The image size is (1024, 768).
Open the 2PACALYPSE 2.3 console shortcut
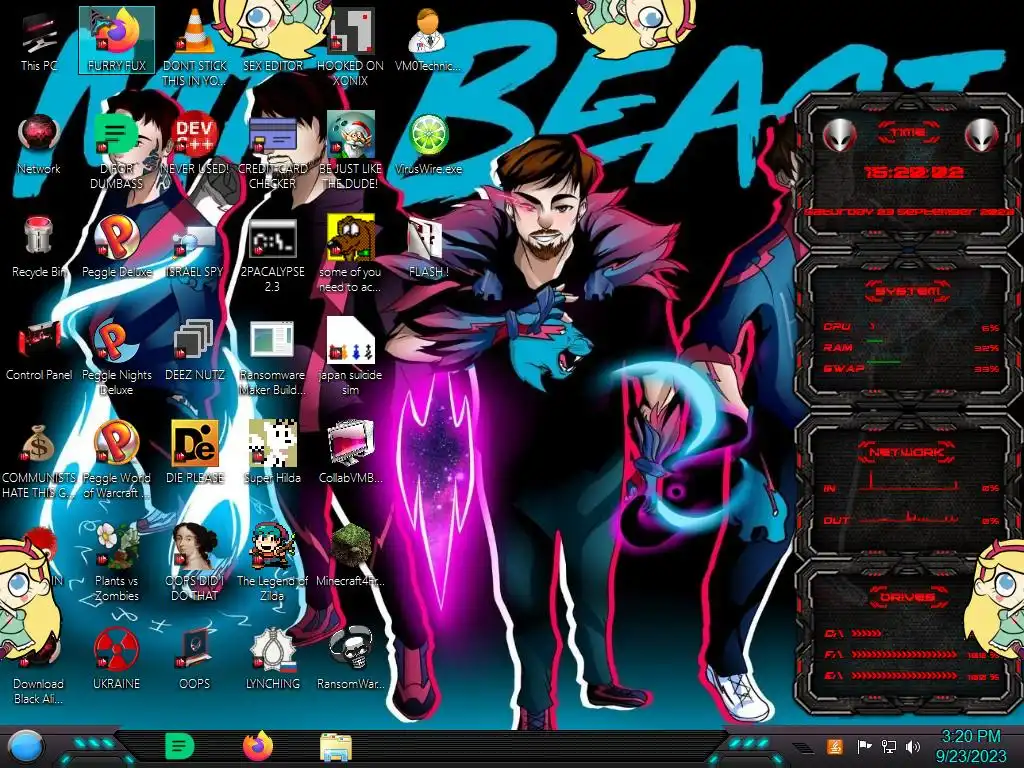click(272, 253)
